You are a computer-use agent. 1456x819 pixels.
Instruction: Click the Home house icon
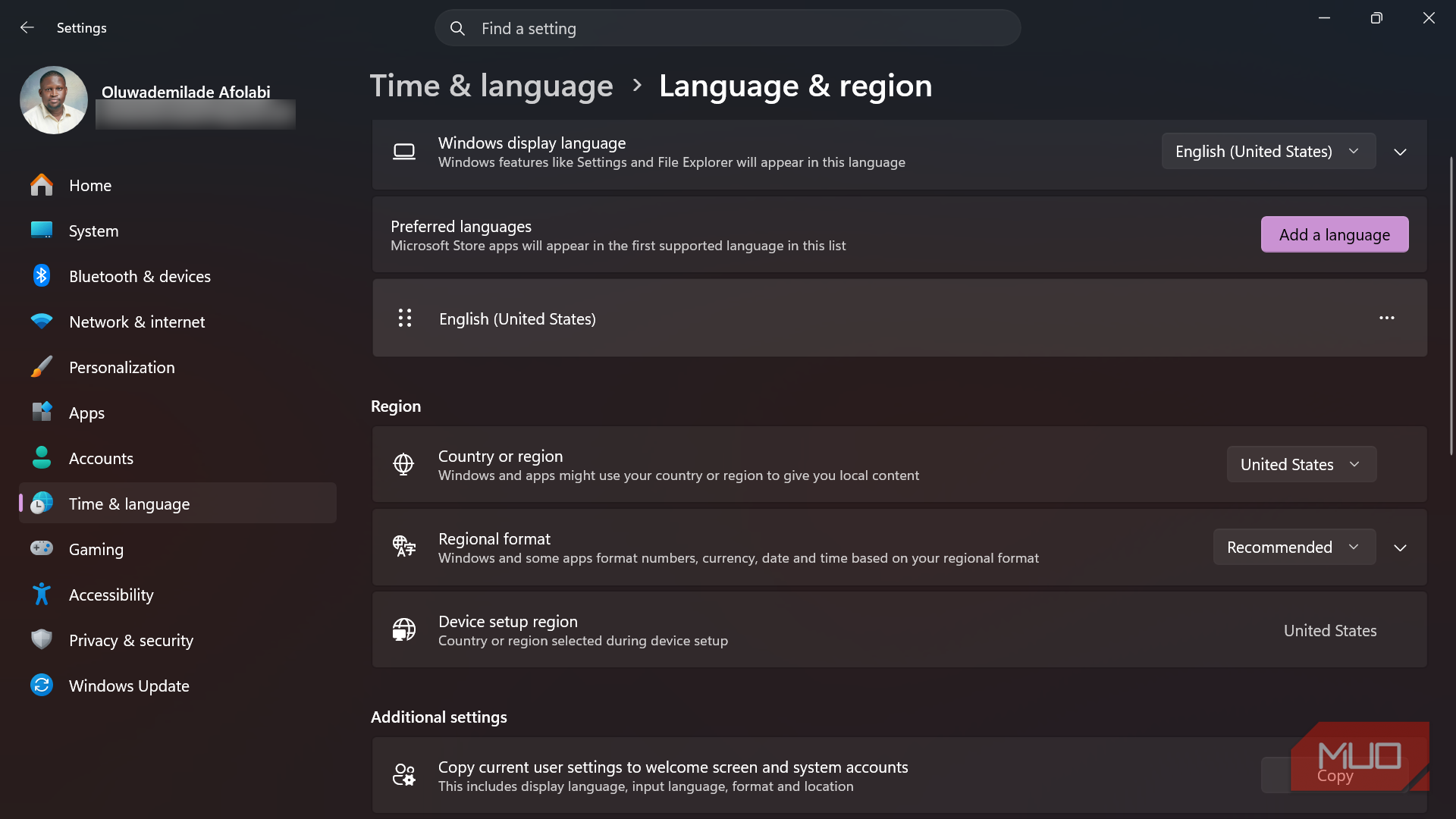42,185
